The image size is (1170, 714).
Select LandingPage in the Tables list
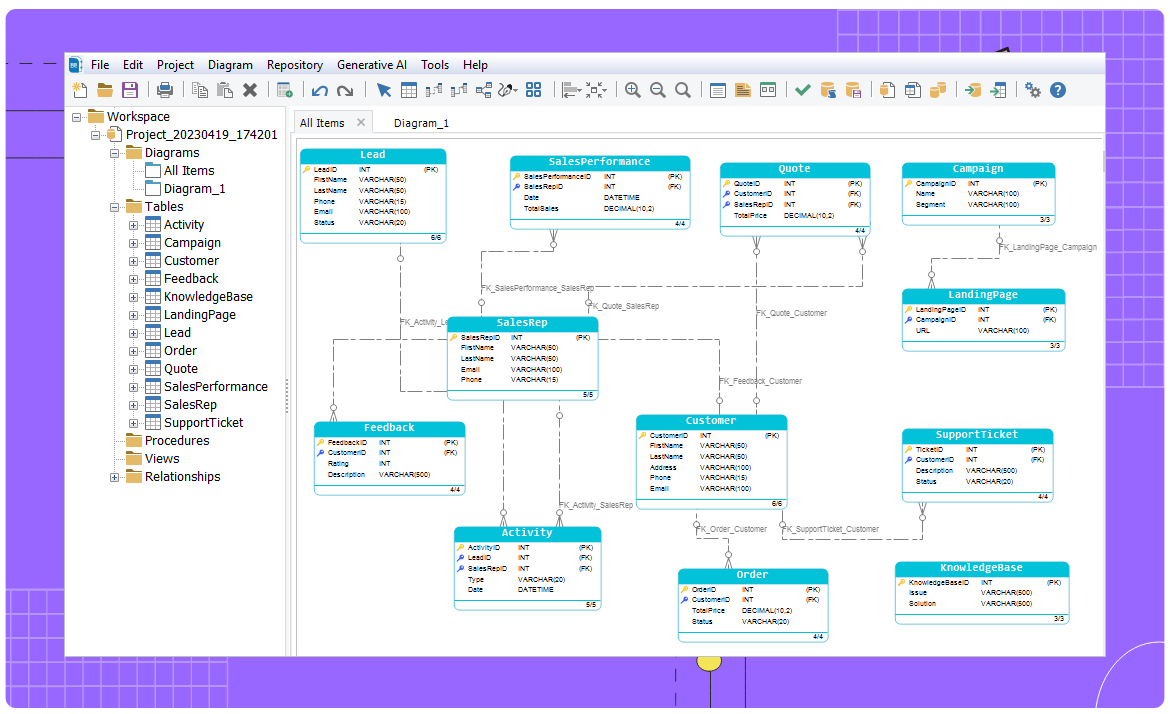(200, 315)
